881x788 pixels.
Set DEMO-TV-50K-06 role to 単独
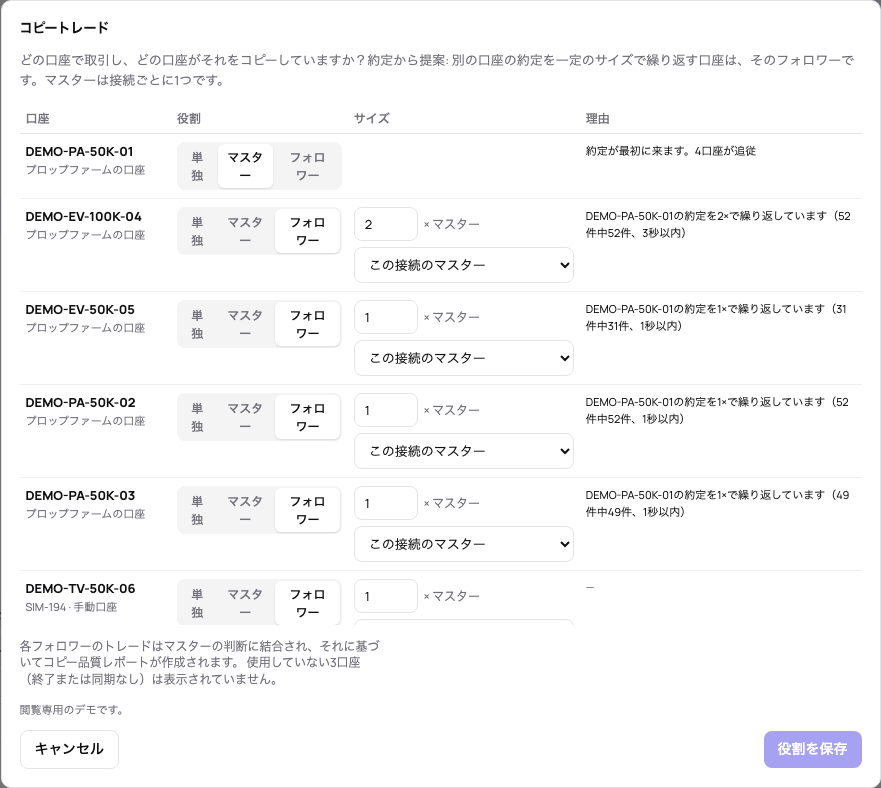coord(197,603)
